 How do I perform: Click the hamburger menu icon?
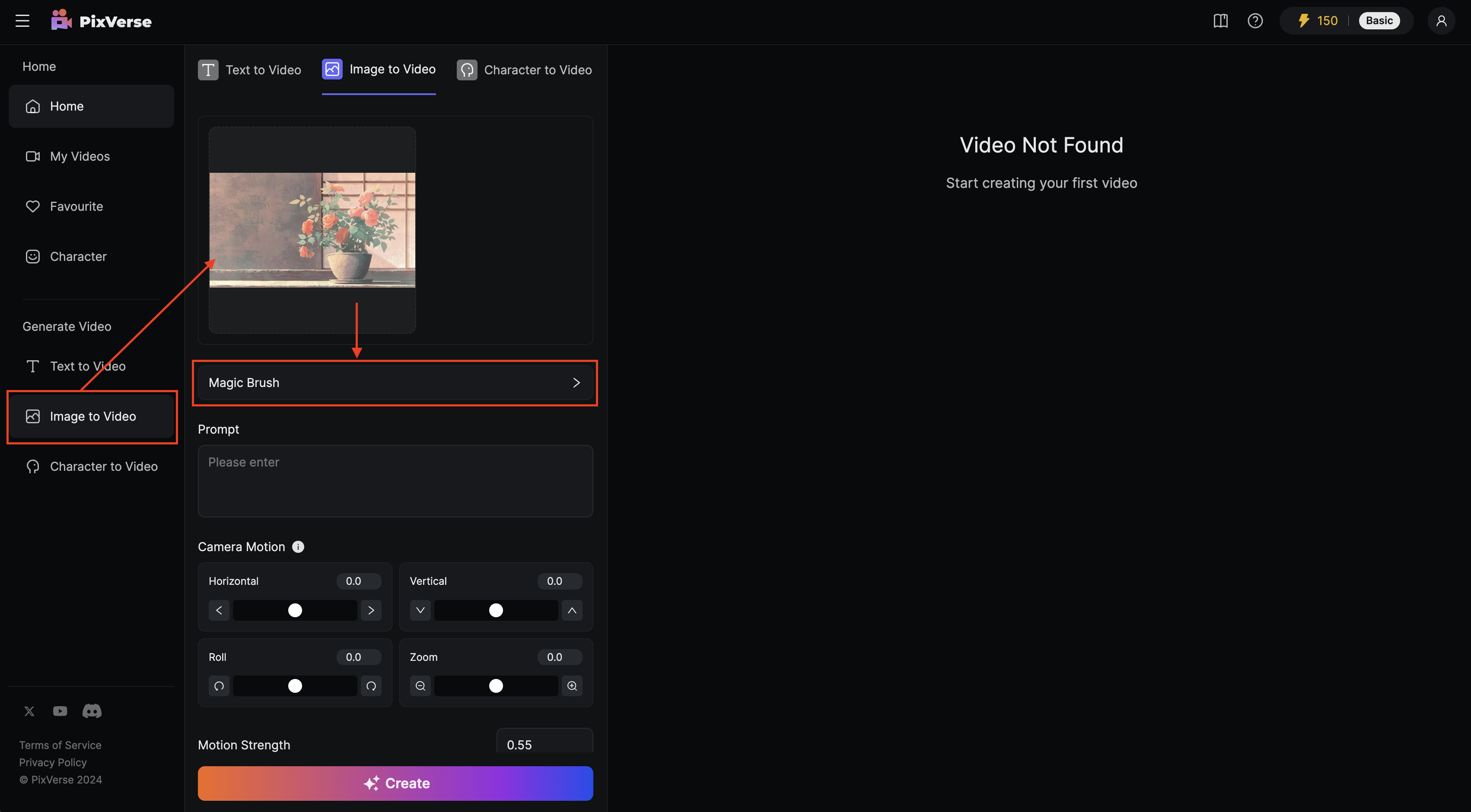[x=22, y=21]
